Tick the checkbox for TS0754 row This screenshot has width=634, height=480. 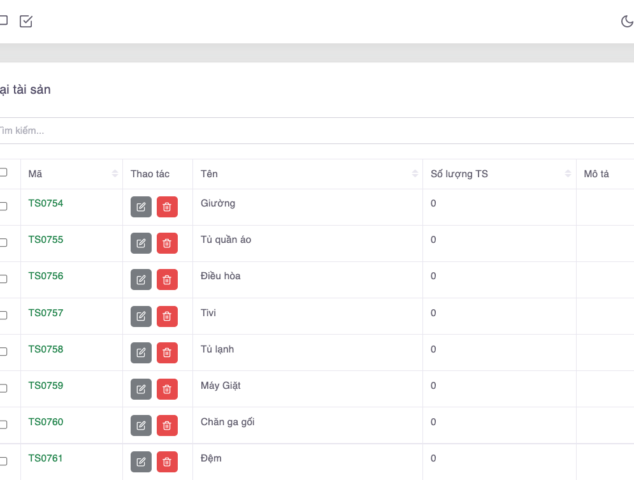3,206
